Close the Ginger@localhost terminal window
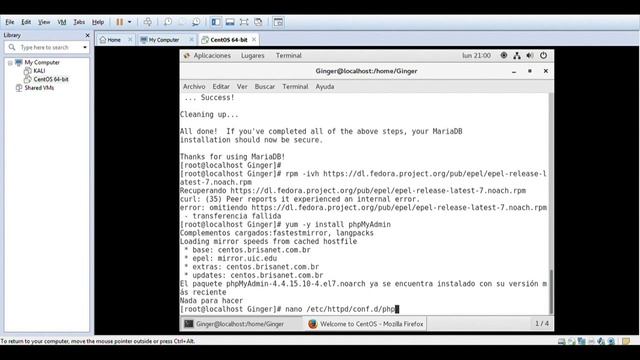The image size is (640, 360). pos(546,71)
